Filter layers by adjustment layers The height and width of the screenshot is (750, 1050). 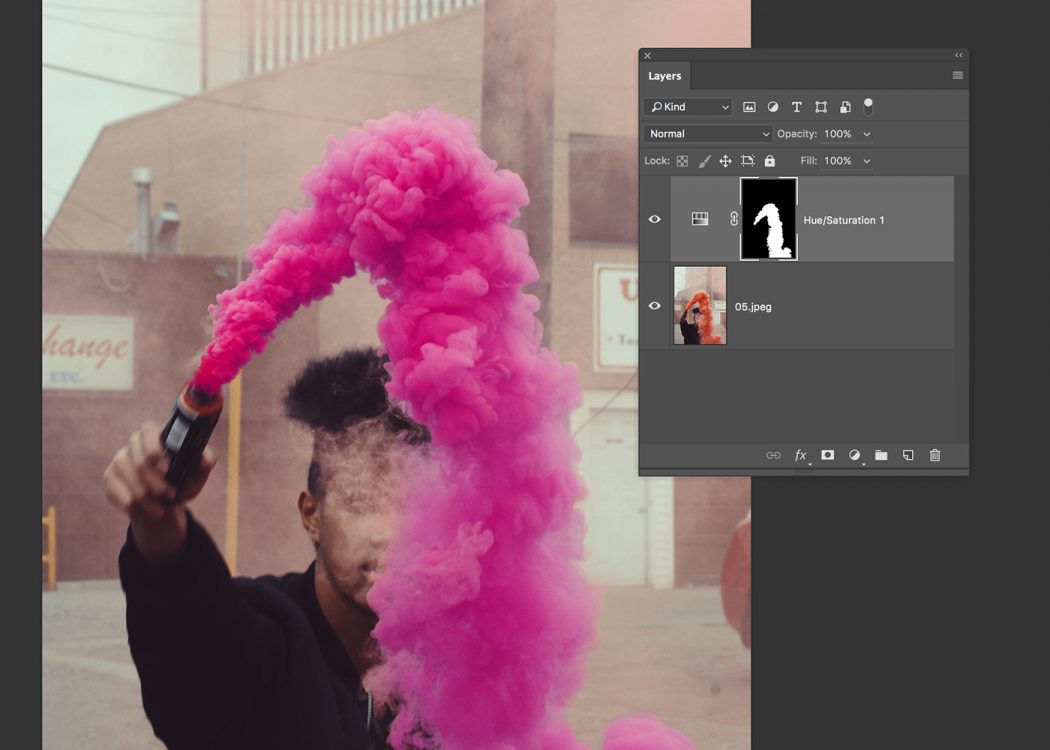pyautogui.click(x=773, y=107)
